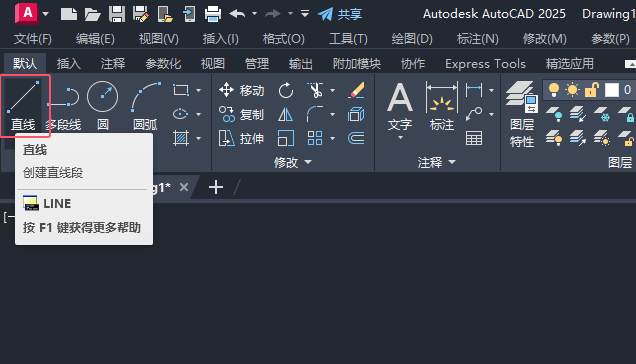The image size is (636, 364).
Task: Select the Polyline (多段线) tool
Action: pos(64,106)
